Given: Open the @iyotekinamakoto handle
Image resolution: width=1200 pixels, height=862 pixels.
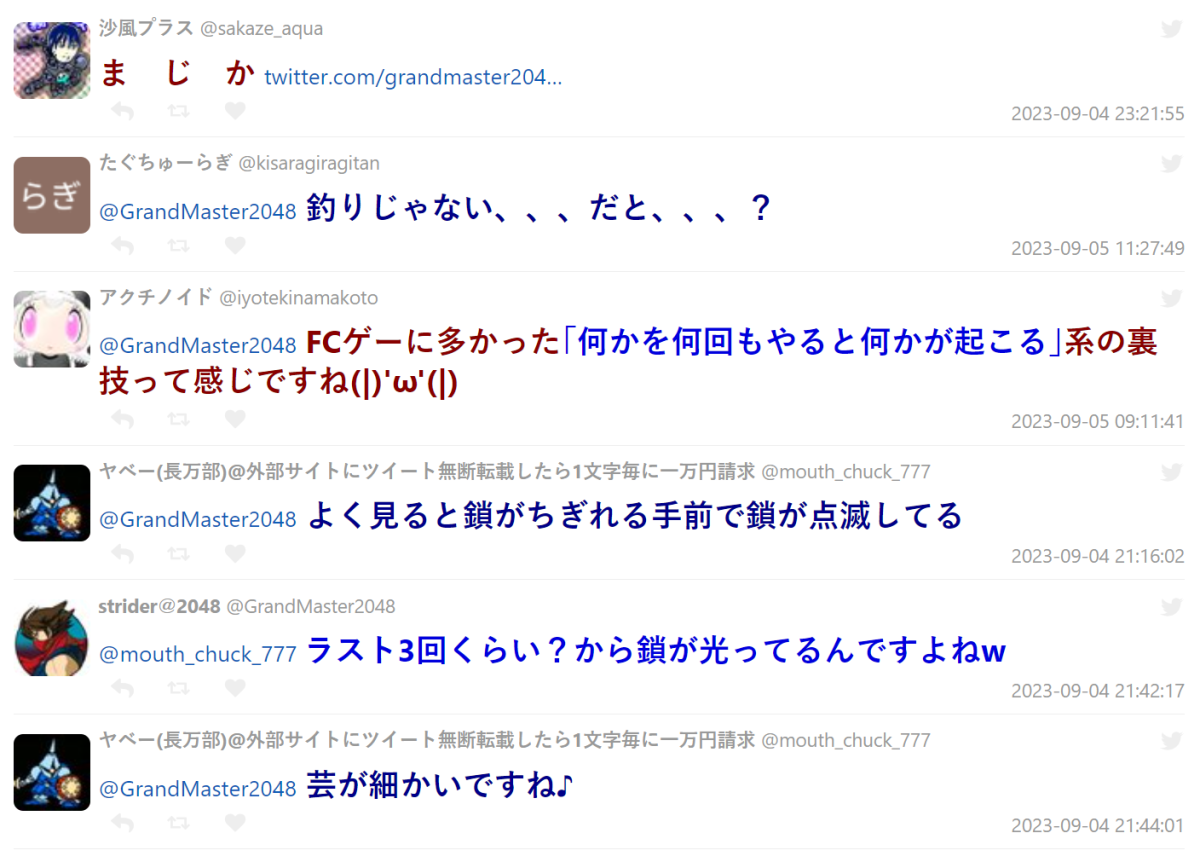Looking at the screenshot, I should coord(298,298).
